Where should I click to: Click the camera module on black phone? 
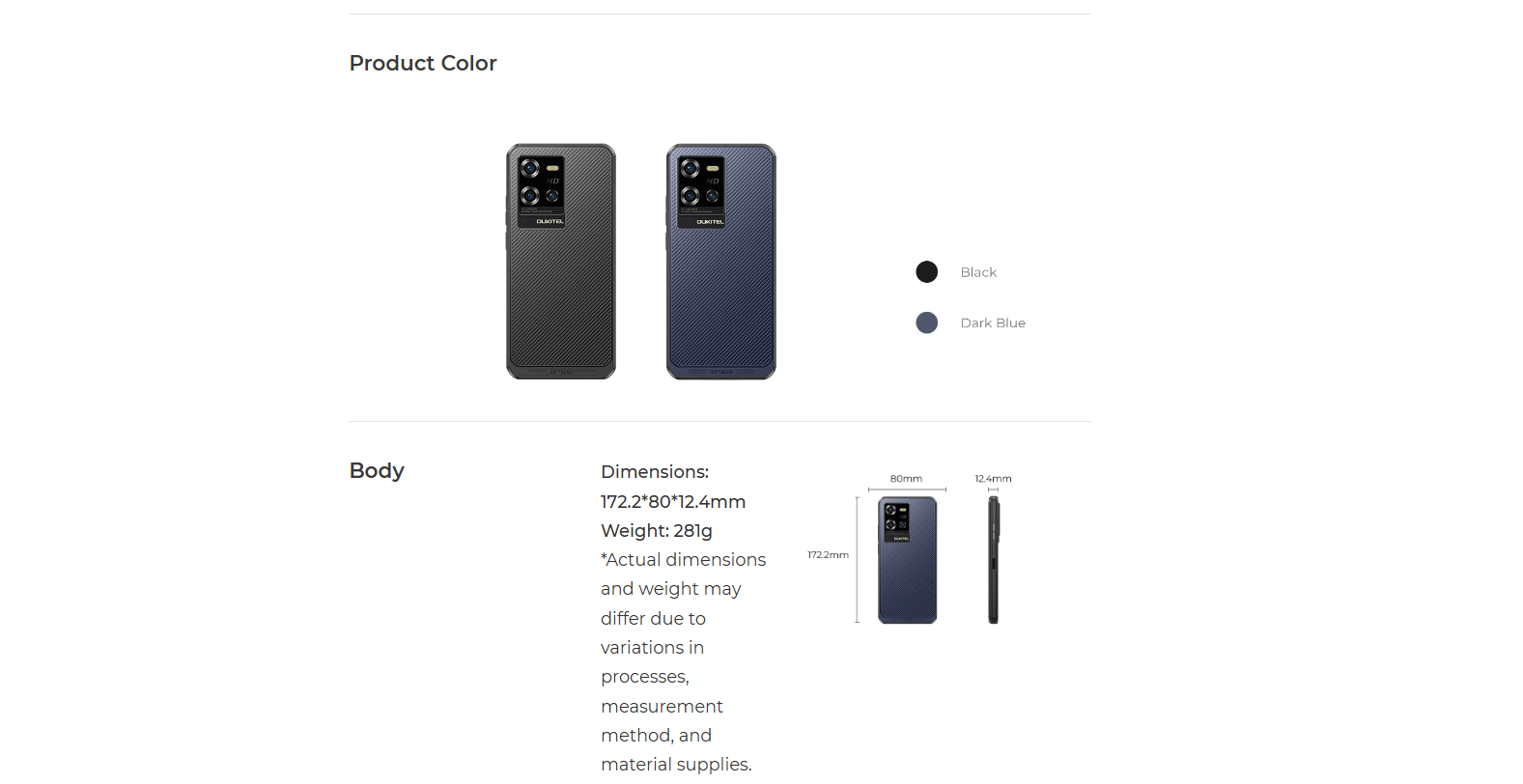(x=542, y=192)
